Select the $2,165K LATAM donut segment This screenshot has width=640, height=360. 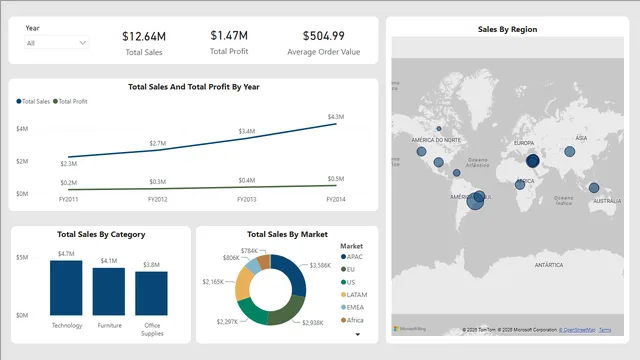click(243, 284)
